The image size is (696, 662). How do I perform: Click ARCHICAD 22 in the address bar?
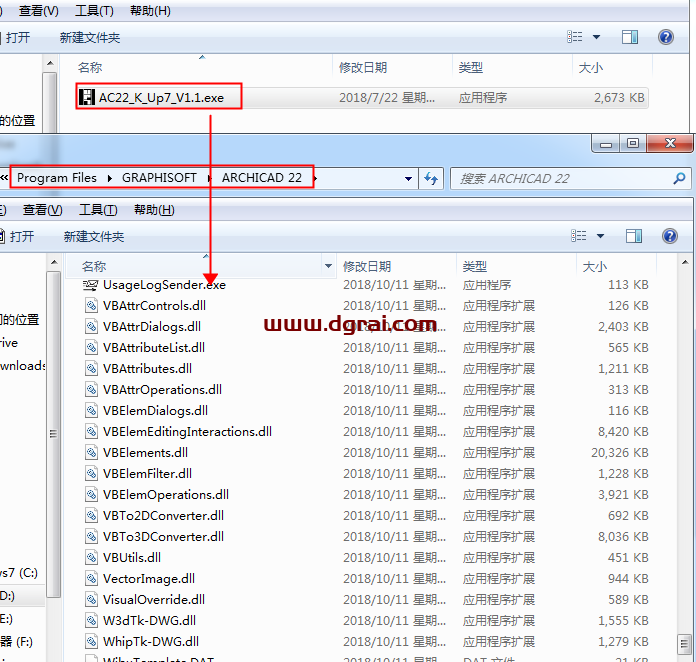click(262, 178)
